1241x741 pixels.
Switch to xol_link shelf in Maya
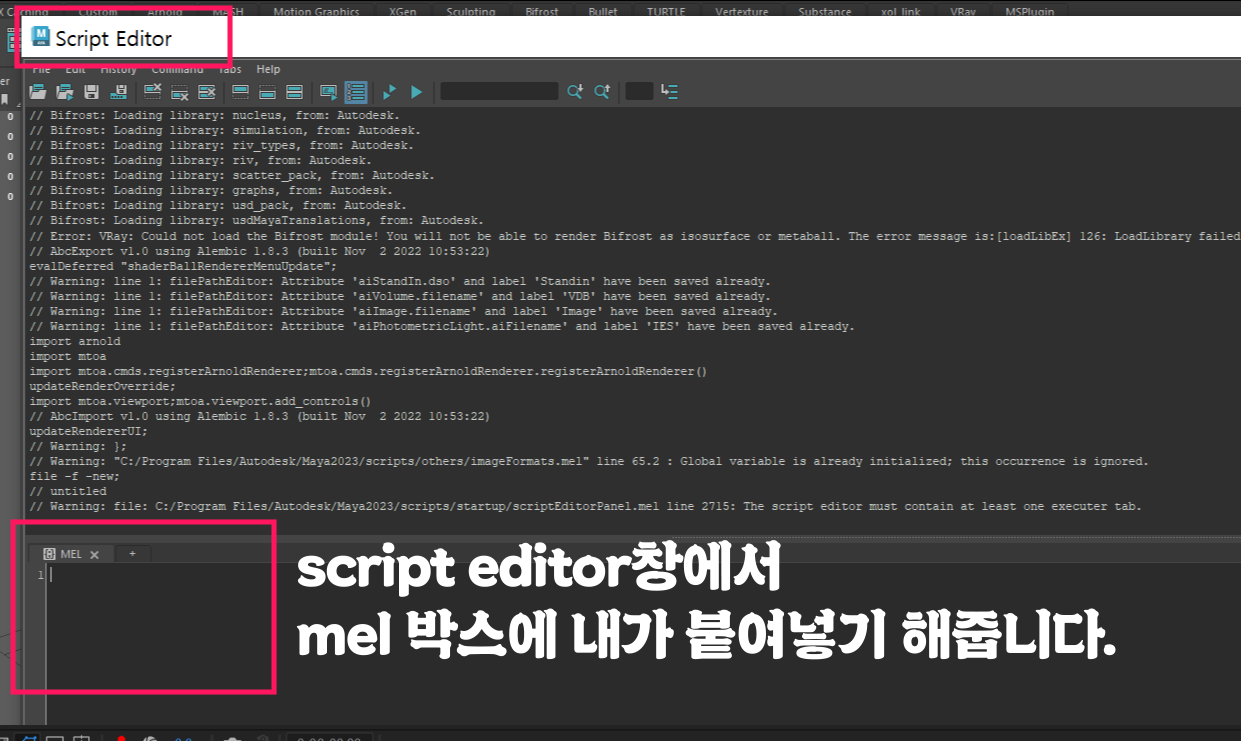[901, 12]
